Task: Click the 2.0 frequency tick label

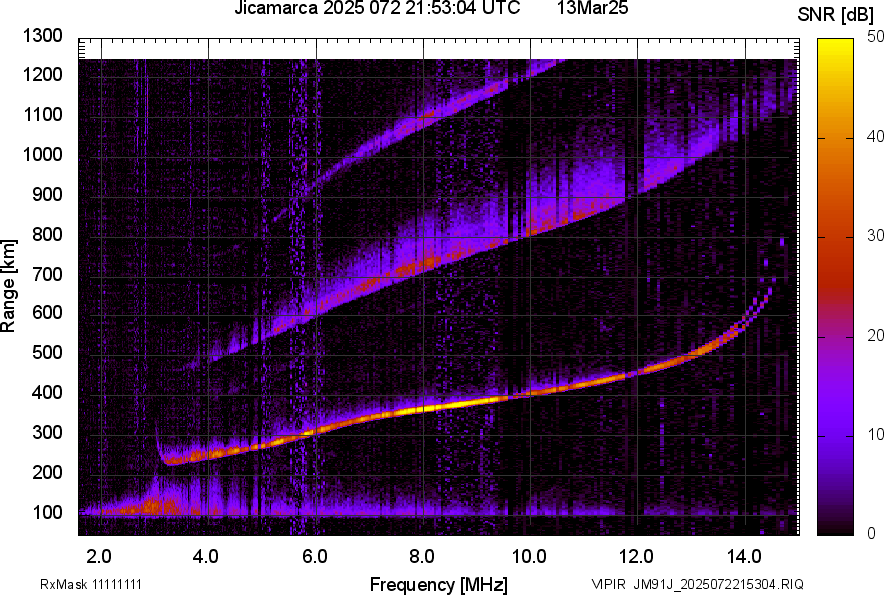Action: pos(99,557)
